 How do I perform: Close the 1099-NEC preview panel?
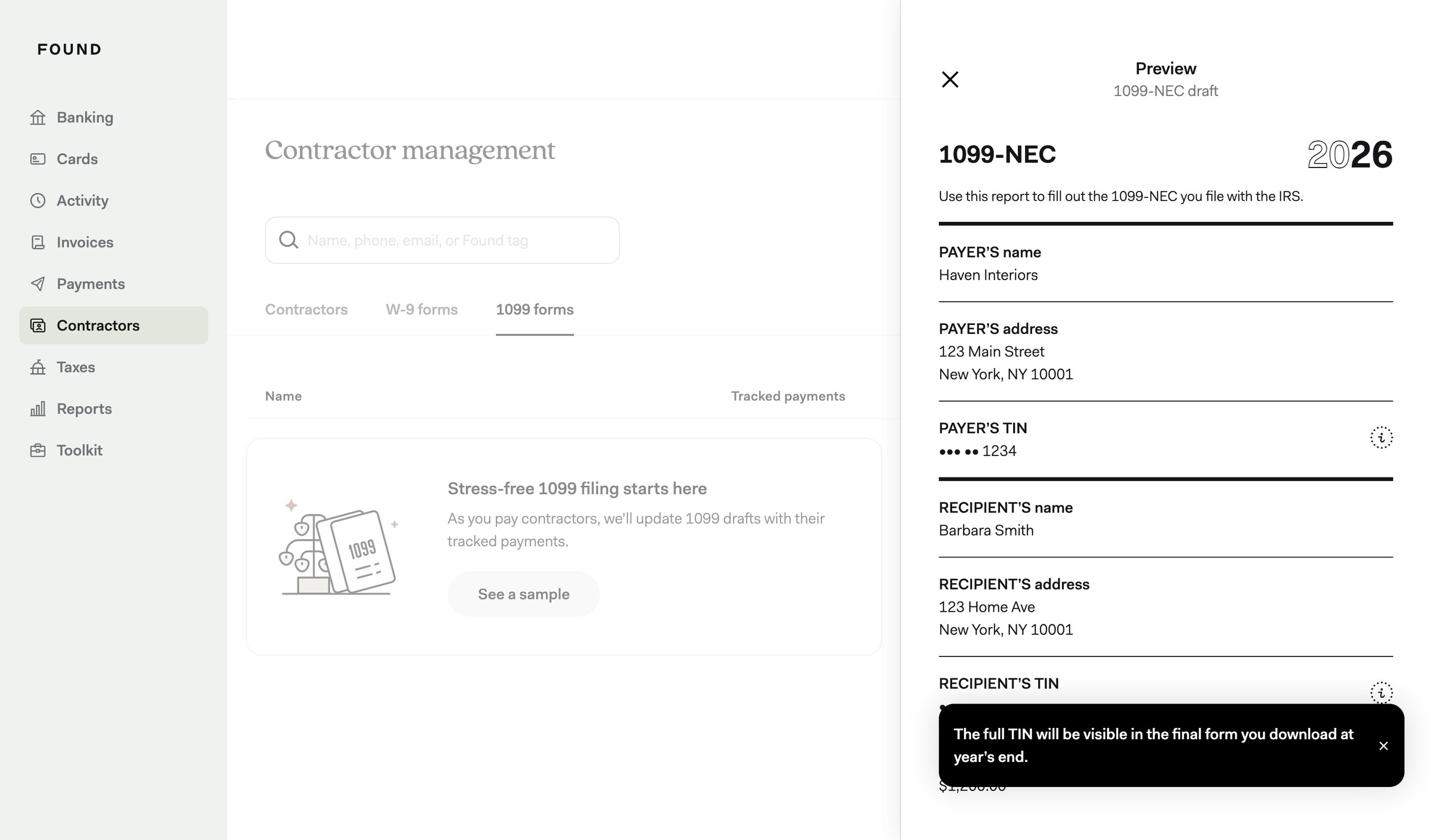950,79
